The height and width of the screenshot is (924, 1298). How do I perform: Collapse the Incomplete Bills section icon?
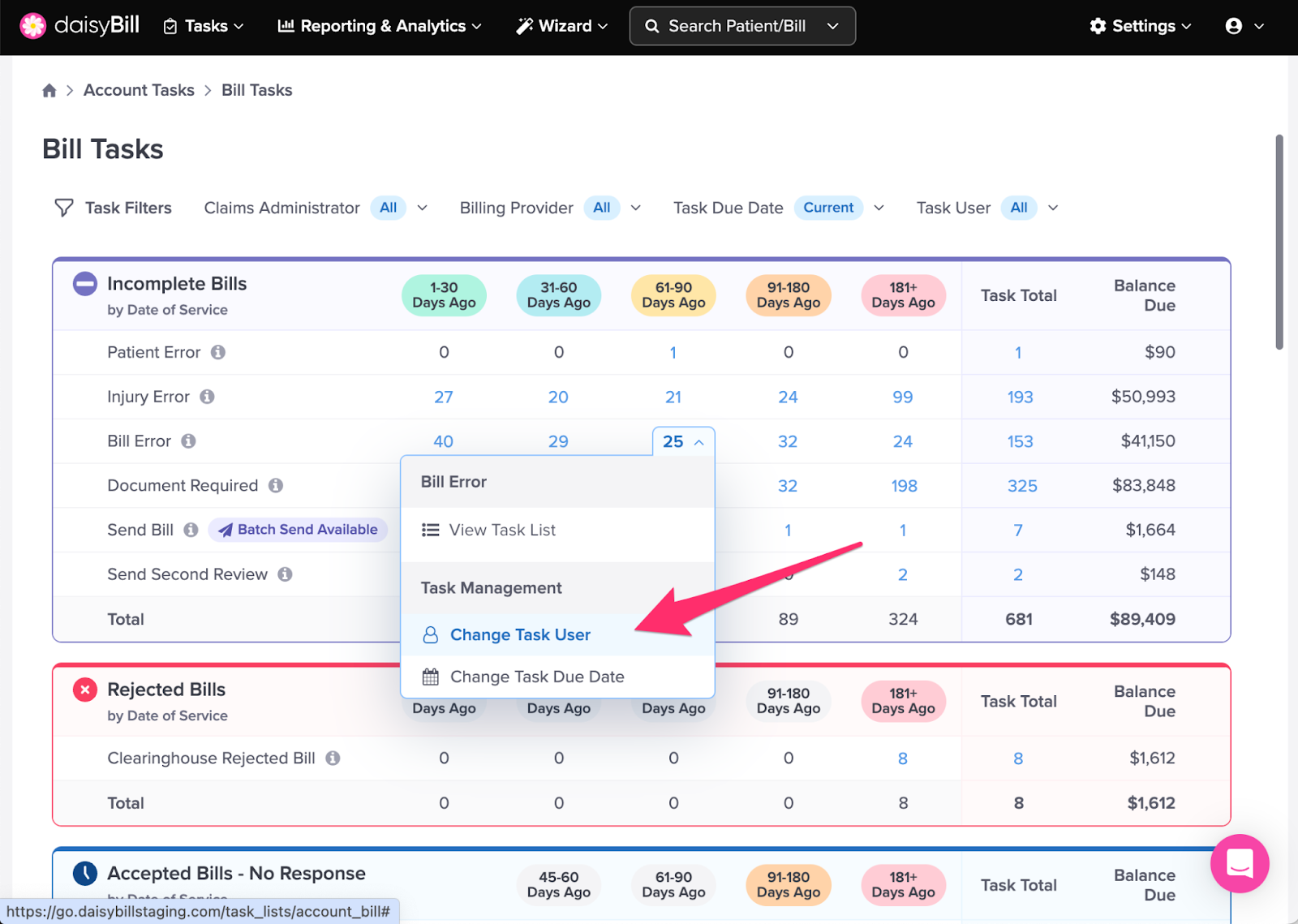point(85,284)
